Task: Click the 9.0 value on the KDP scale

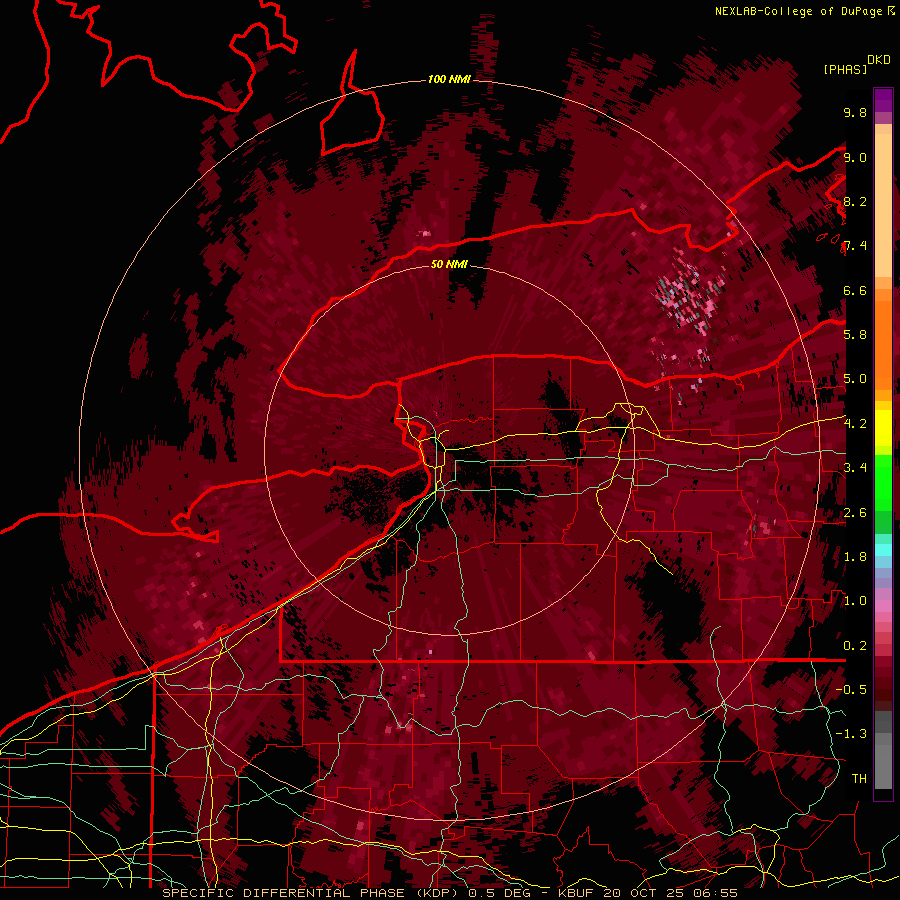Action: point(855,157)
